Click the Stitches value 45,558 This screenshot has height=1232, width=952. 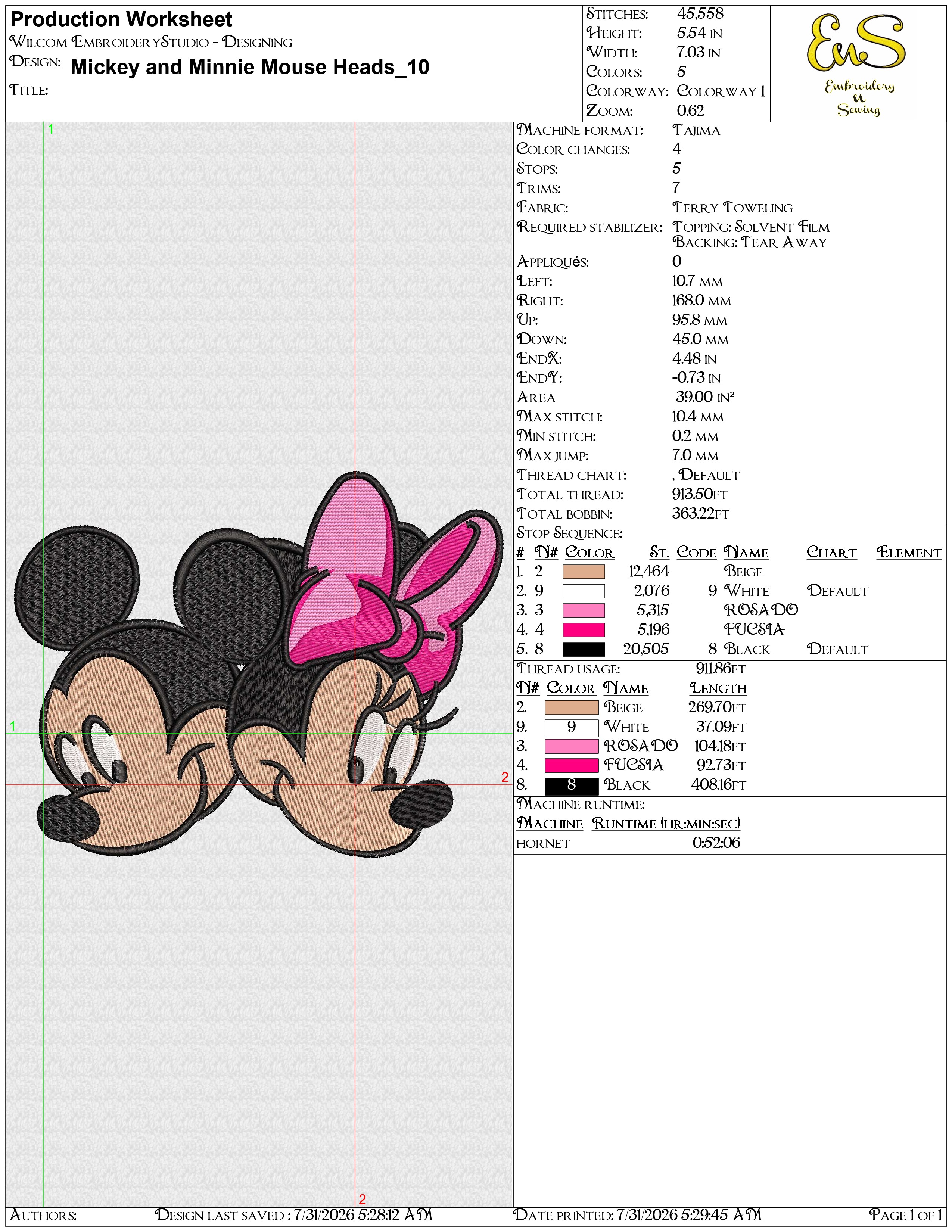coord(700,13)
